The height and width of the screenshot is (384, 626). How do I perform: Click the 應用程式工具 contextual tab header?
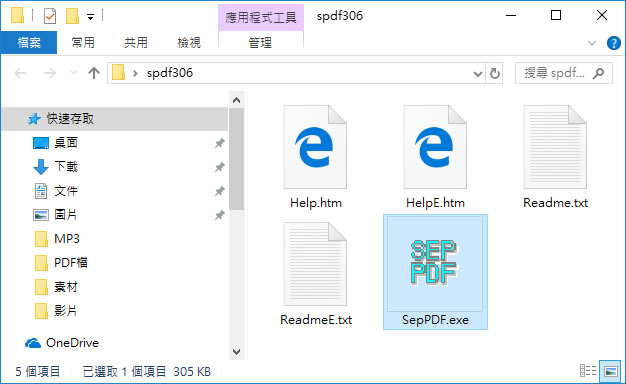[261, 18]
